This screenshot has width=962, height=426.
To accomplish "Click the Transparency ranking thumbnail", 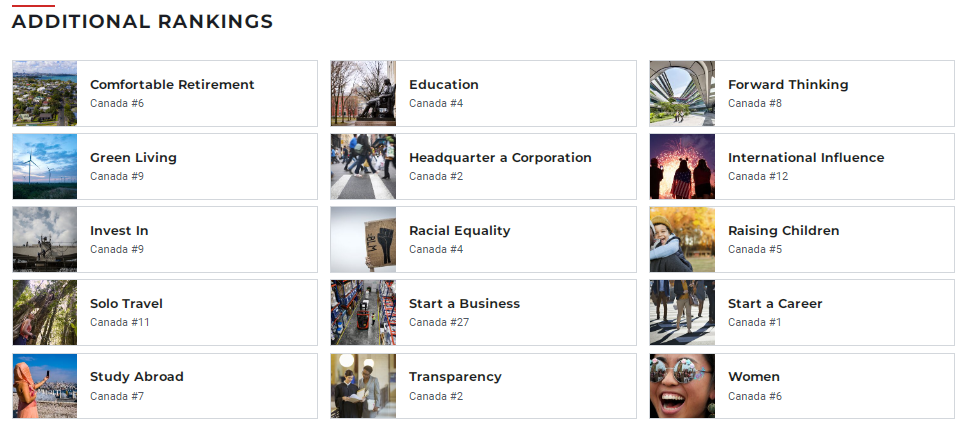I will 363,386.
